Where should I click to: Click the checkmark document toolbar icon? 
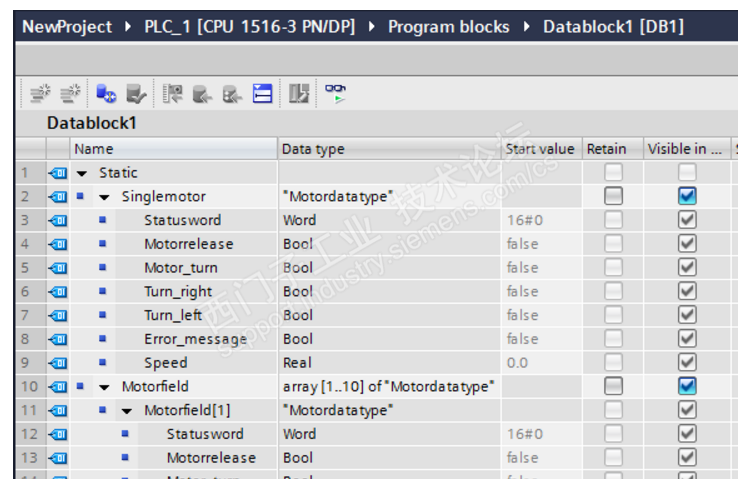(x=136, y=93)
